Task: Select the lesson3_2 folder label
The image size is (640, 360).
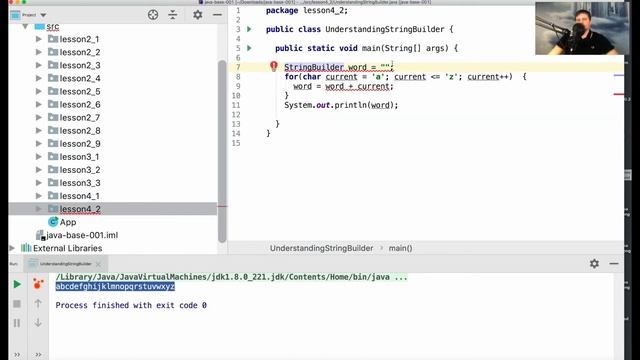Action: 80,170
